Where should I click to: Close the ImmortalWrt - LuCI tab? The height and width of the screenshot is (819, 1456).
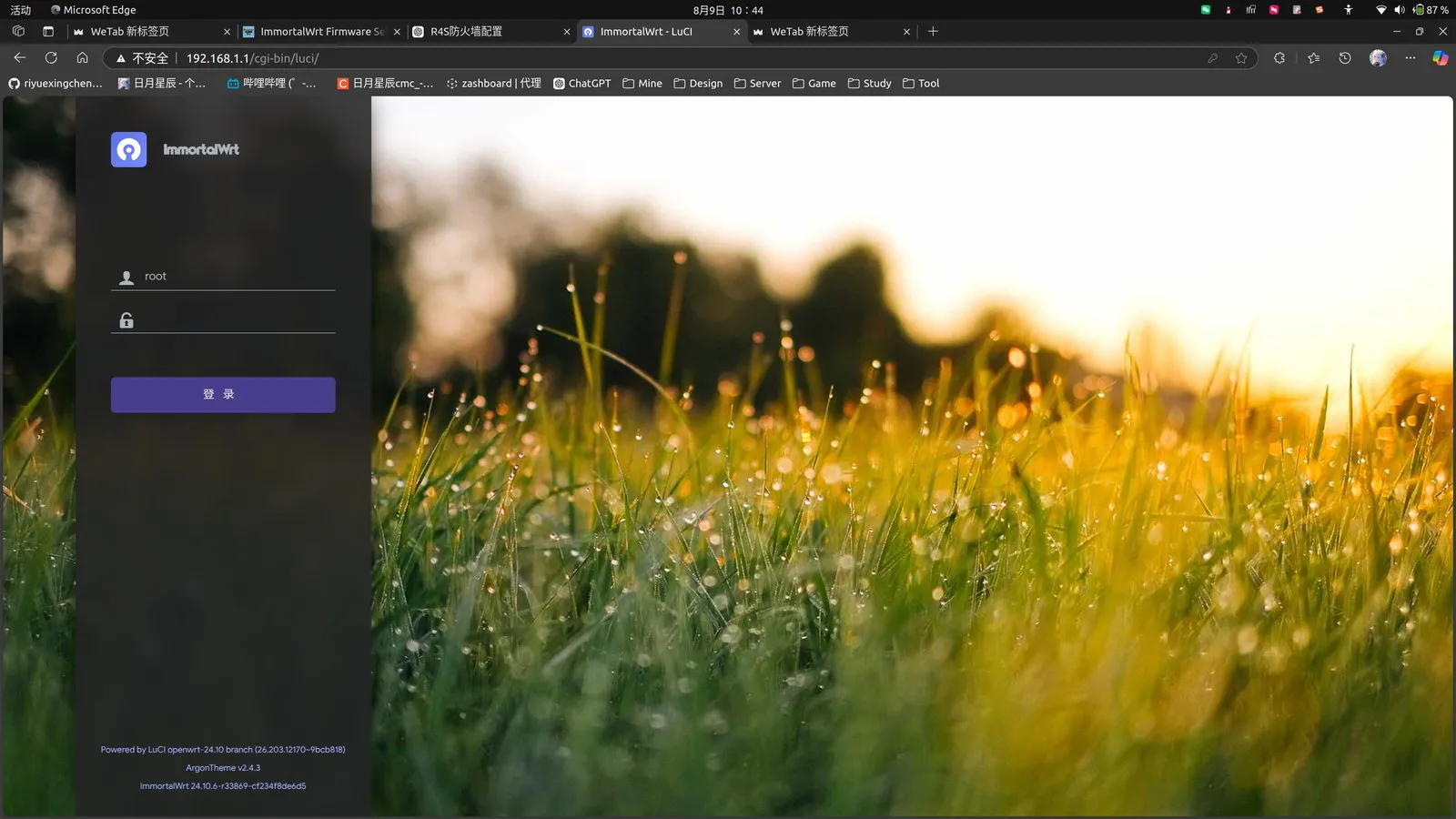pyautogui.click(x=737, y=32)
